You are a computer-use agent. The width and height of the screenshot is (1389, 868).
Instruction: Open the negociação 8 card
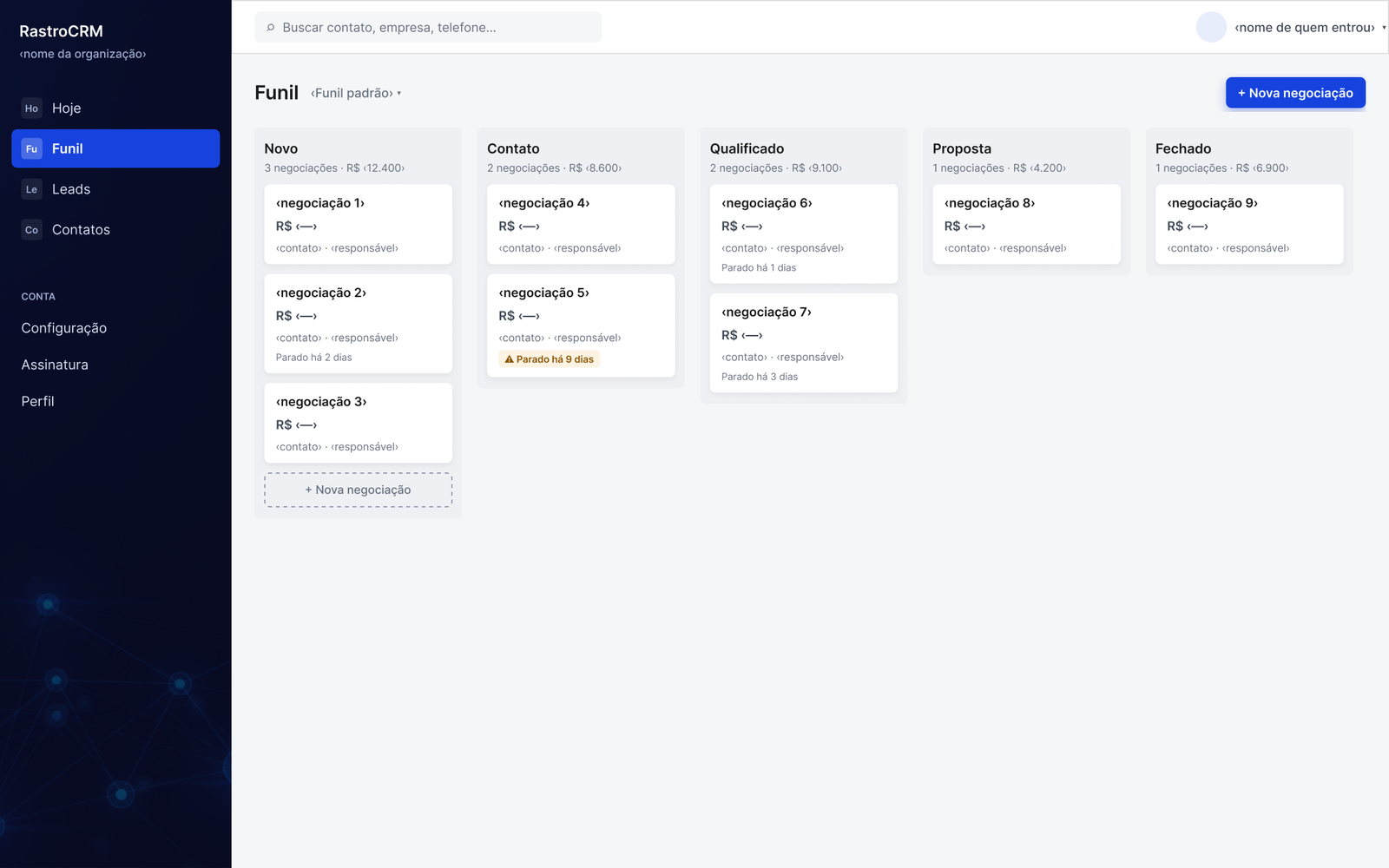[x=1026, y=224]
